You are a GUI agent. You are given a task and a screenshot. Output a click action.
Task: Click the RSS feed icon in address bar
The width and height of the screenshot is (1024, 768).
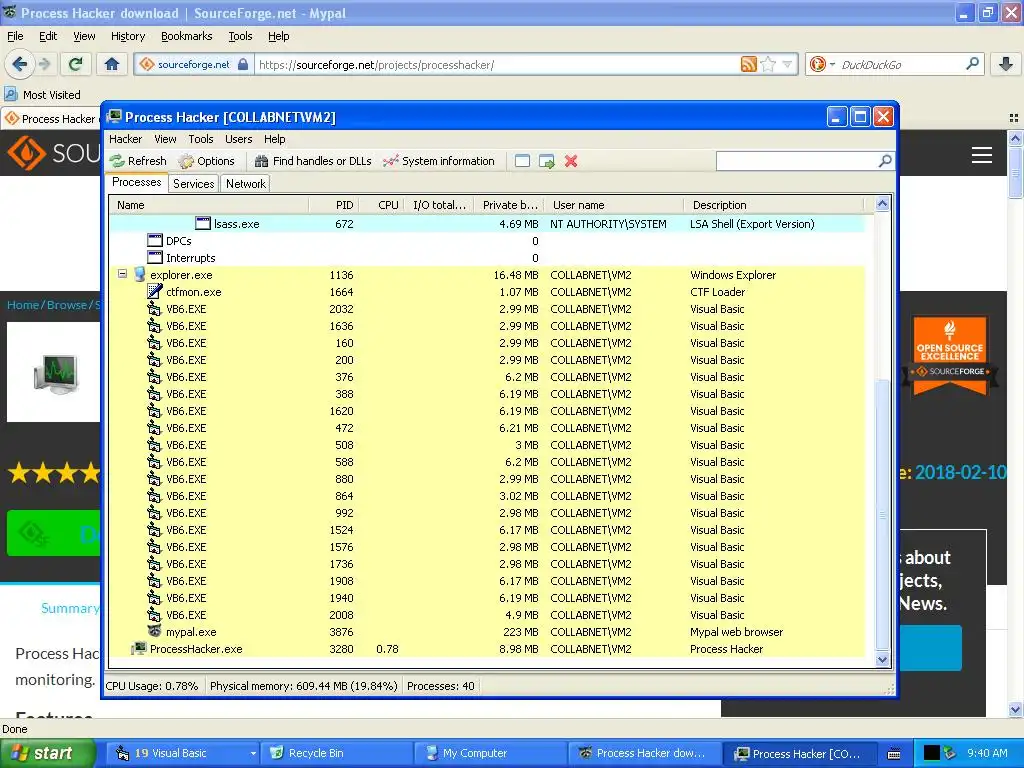click(x=748, y=64)
